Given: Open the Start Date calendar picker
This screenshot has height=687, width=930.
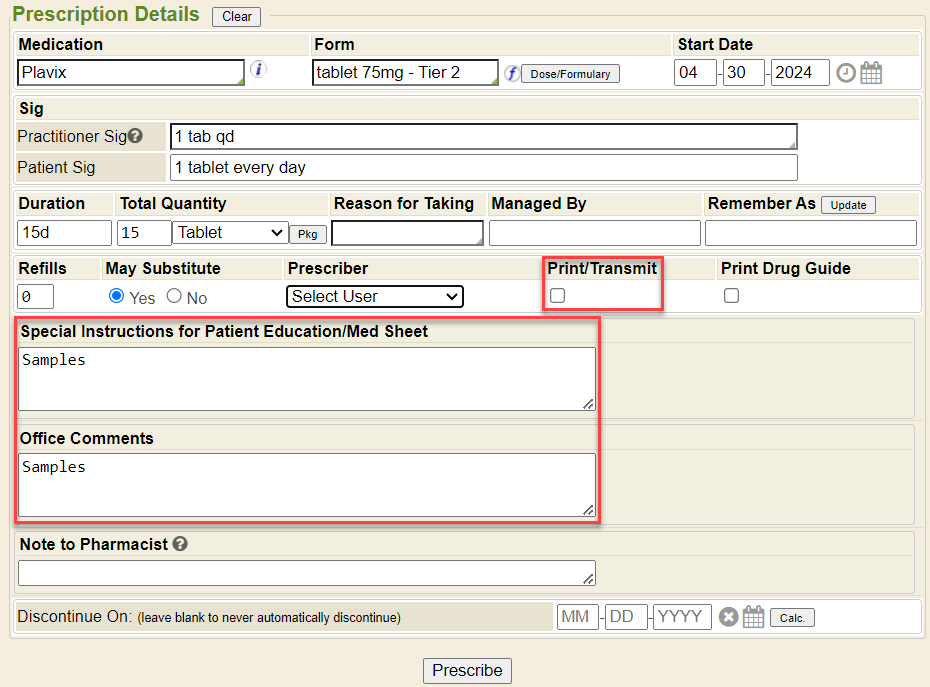Looking at the screenshot, I should (871, 73).
